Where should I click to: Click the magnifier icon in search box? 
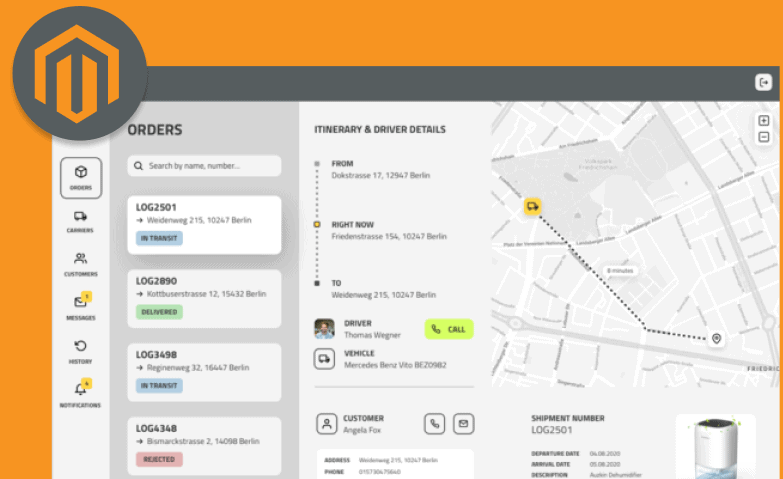pyautogui.click(x=138, y=166)
